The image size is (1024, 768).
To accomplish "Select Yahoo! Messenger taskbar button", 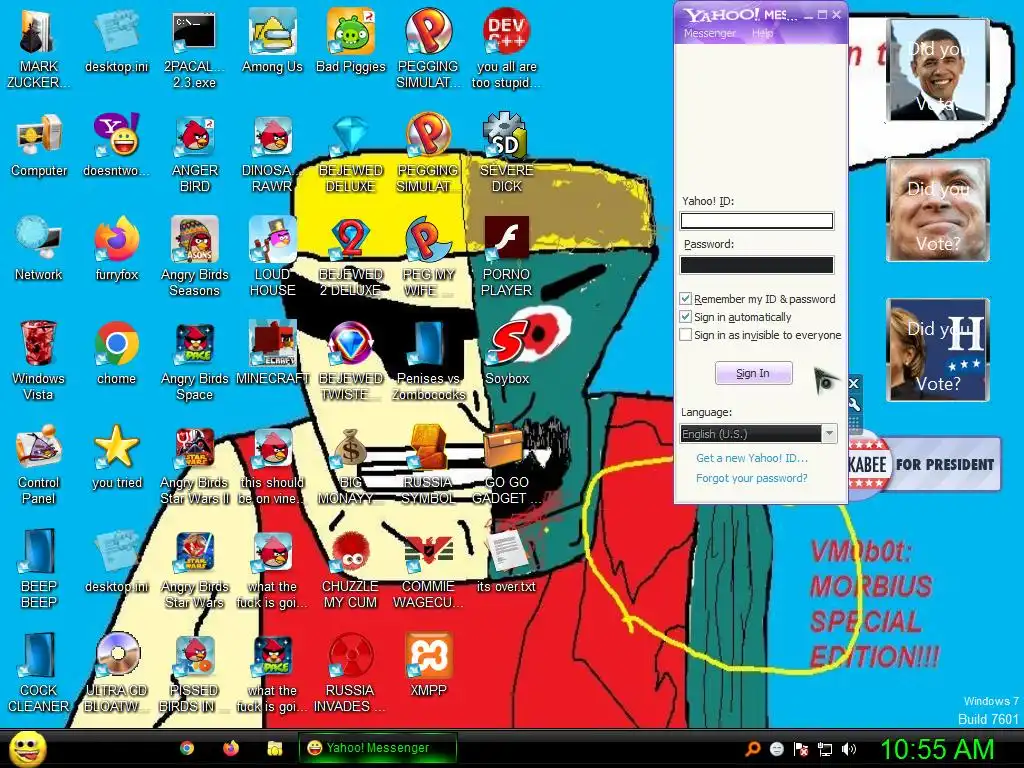I will (377, 748).
